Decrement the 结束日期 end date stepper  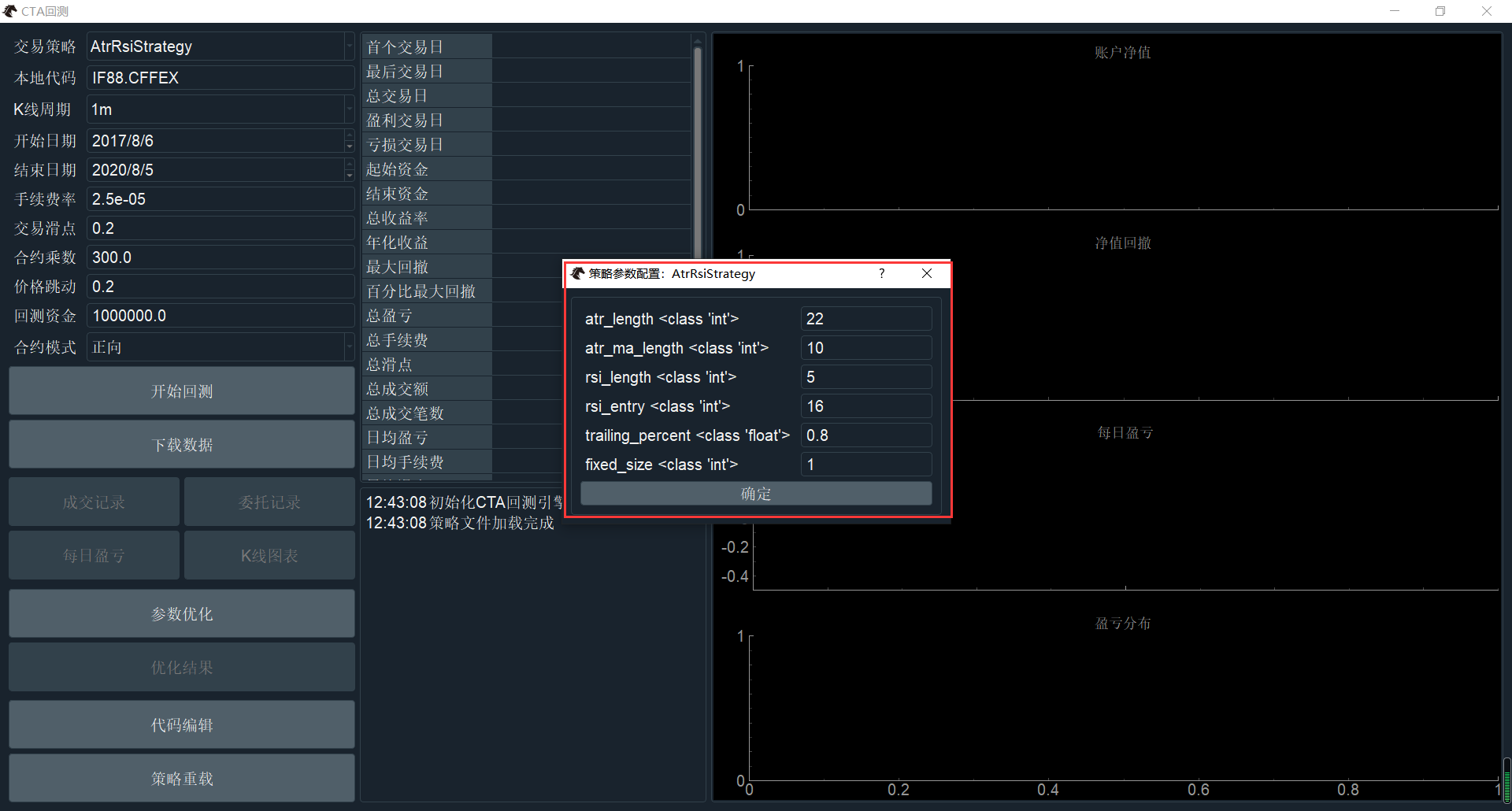point(349,174)
